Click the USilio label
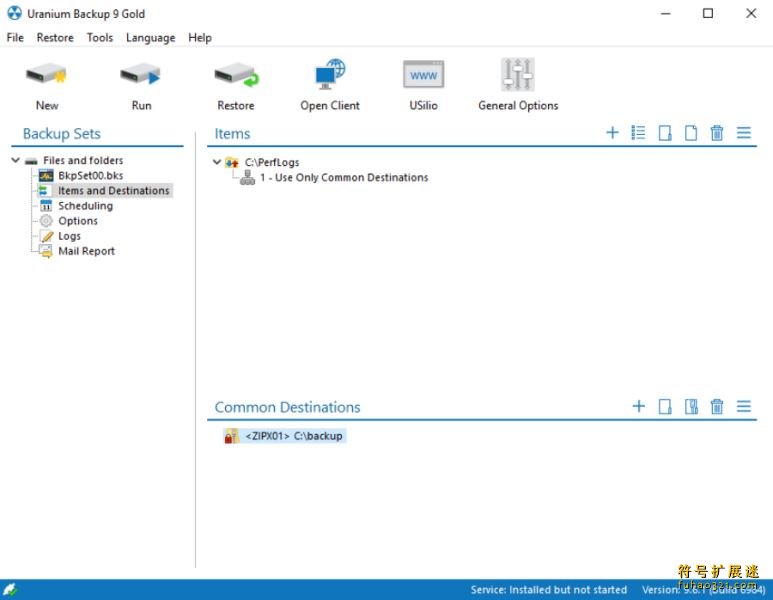This screenshot has height=600, width=773. coord(423,106)
